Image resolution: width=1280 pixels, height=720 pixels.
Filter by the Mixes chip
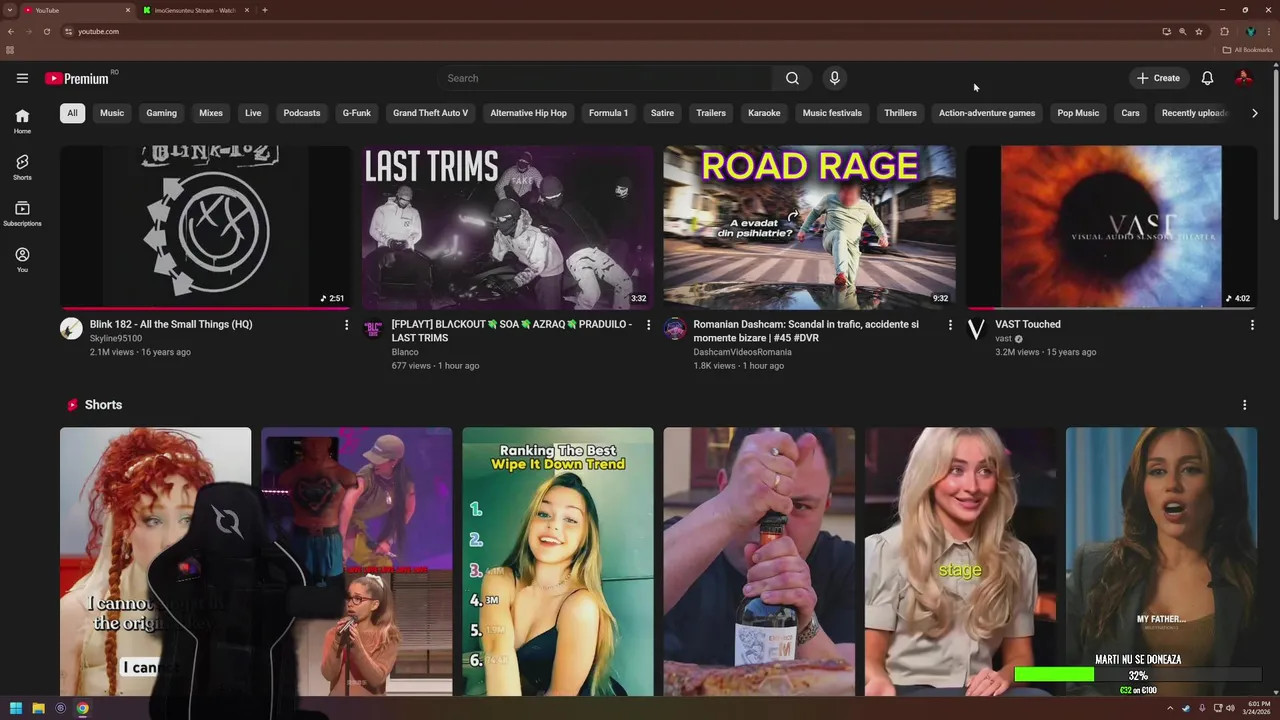pos(211,113)
